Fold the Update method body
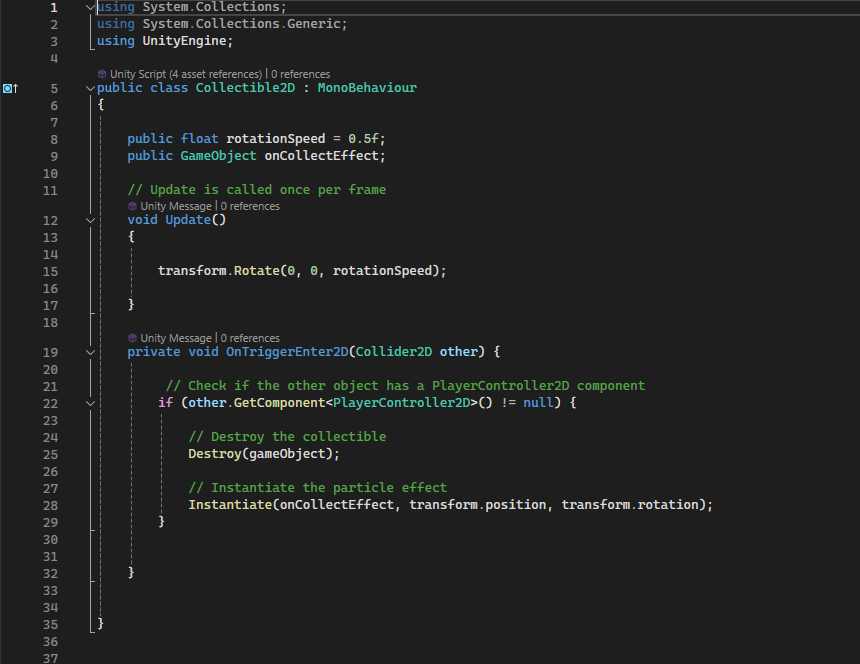 click(91, 220)
